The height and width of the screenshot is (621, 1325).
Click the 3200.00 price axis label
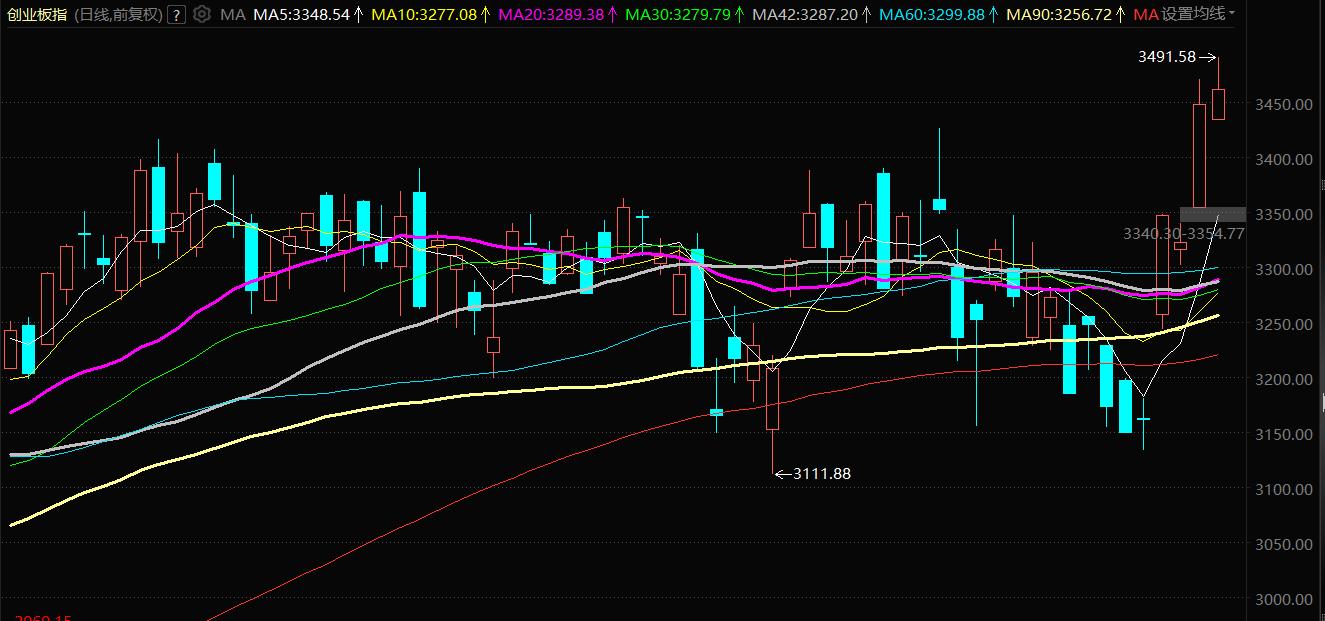coord(1283,379)
